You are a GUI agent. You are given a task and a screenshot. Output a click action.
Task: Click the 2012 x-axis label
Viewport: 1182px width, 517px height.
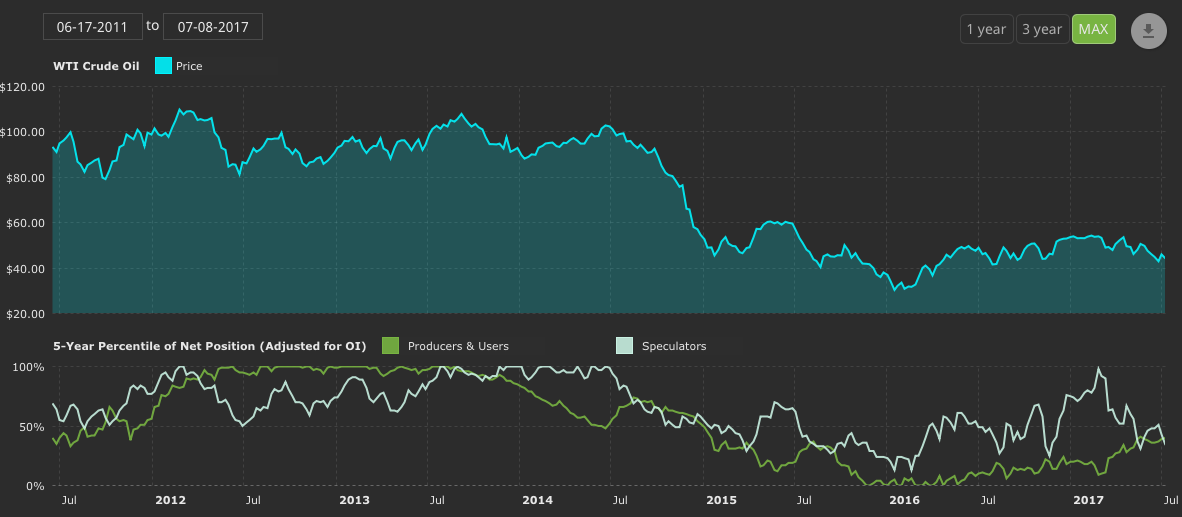(172, 499)
